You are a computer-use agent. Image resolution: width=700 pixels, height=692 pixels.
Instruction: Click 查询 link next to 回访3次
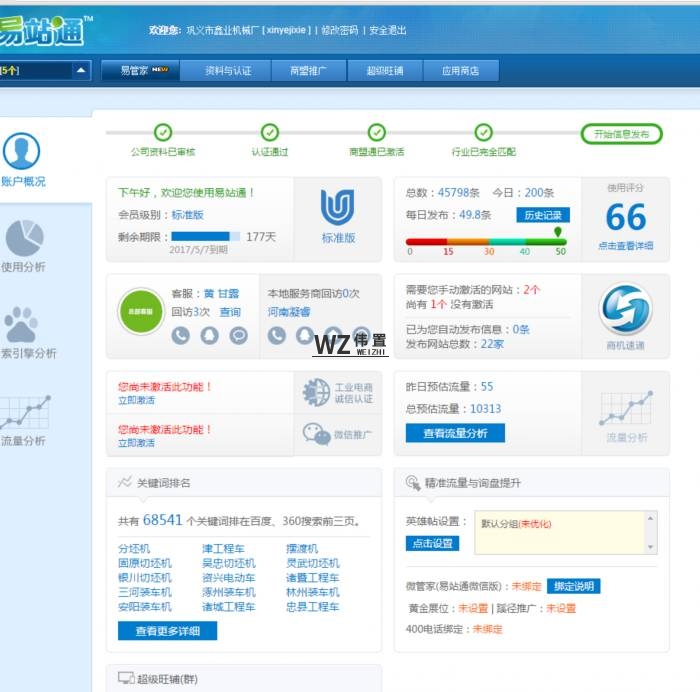point(230,312)
